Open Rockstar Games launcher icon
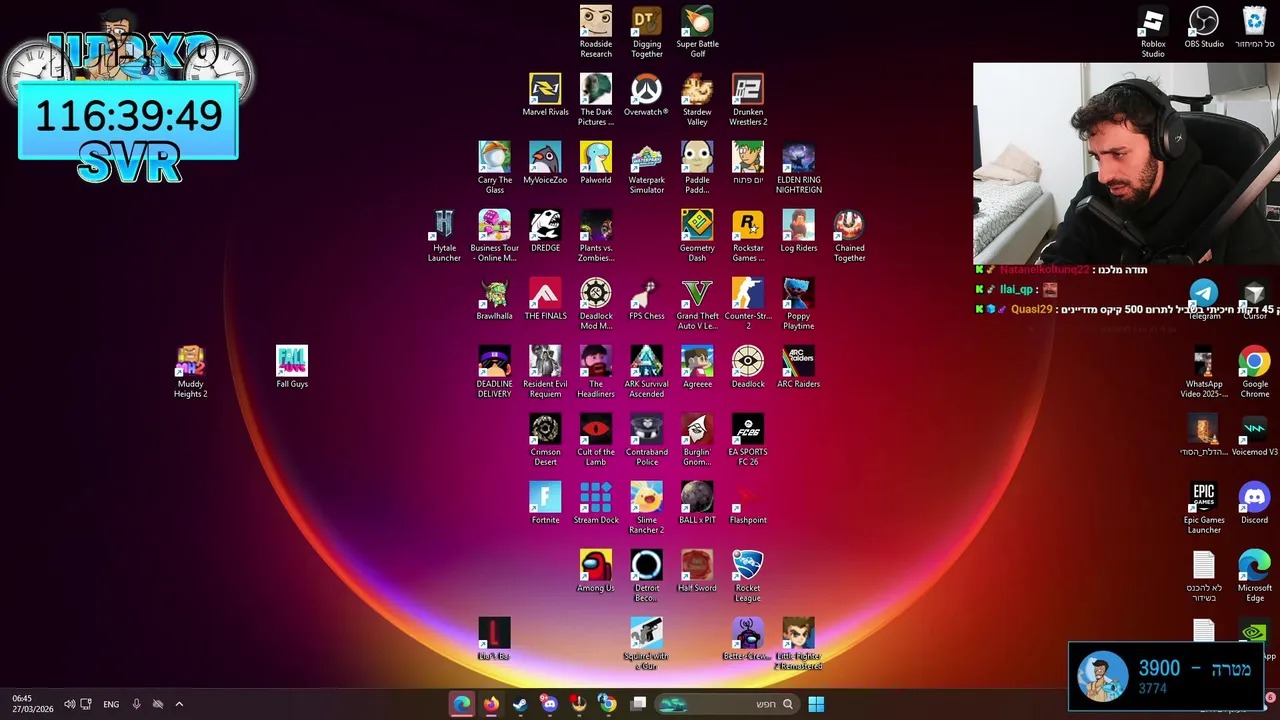 [748, 236]
